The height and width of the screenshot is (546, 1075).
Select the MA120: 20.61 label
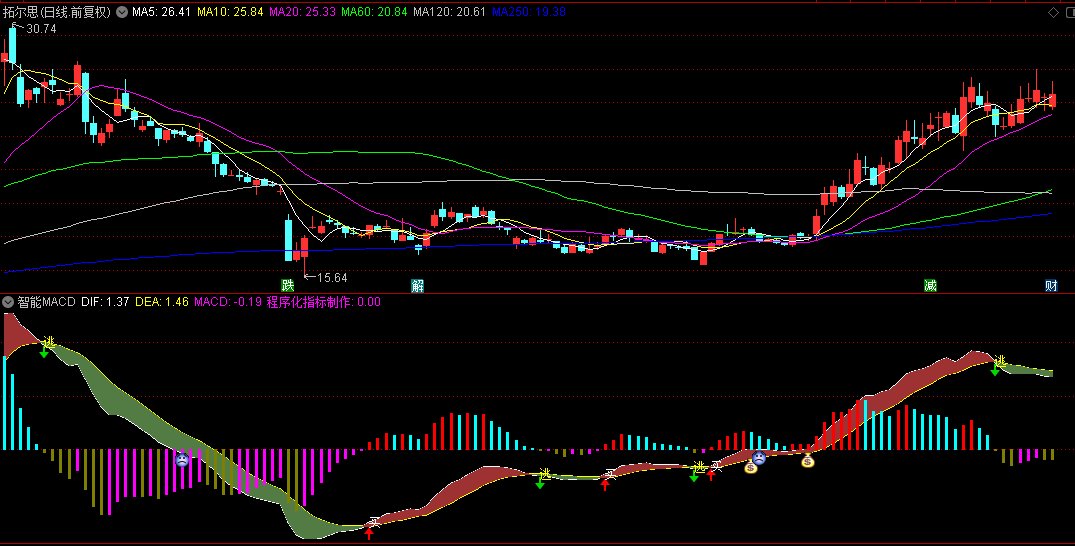tap(450, 12)
